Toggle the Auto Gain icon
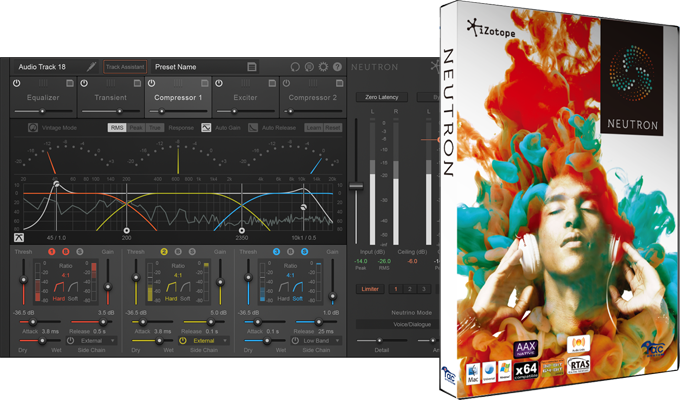Viewport: 680px width, 400px height. pos(206,128)
